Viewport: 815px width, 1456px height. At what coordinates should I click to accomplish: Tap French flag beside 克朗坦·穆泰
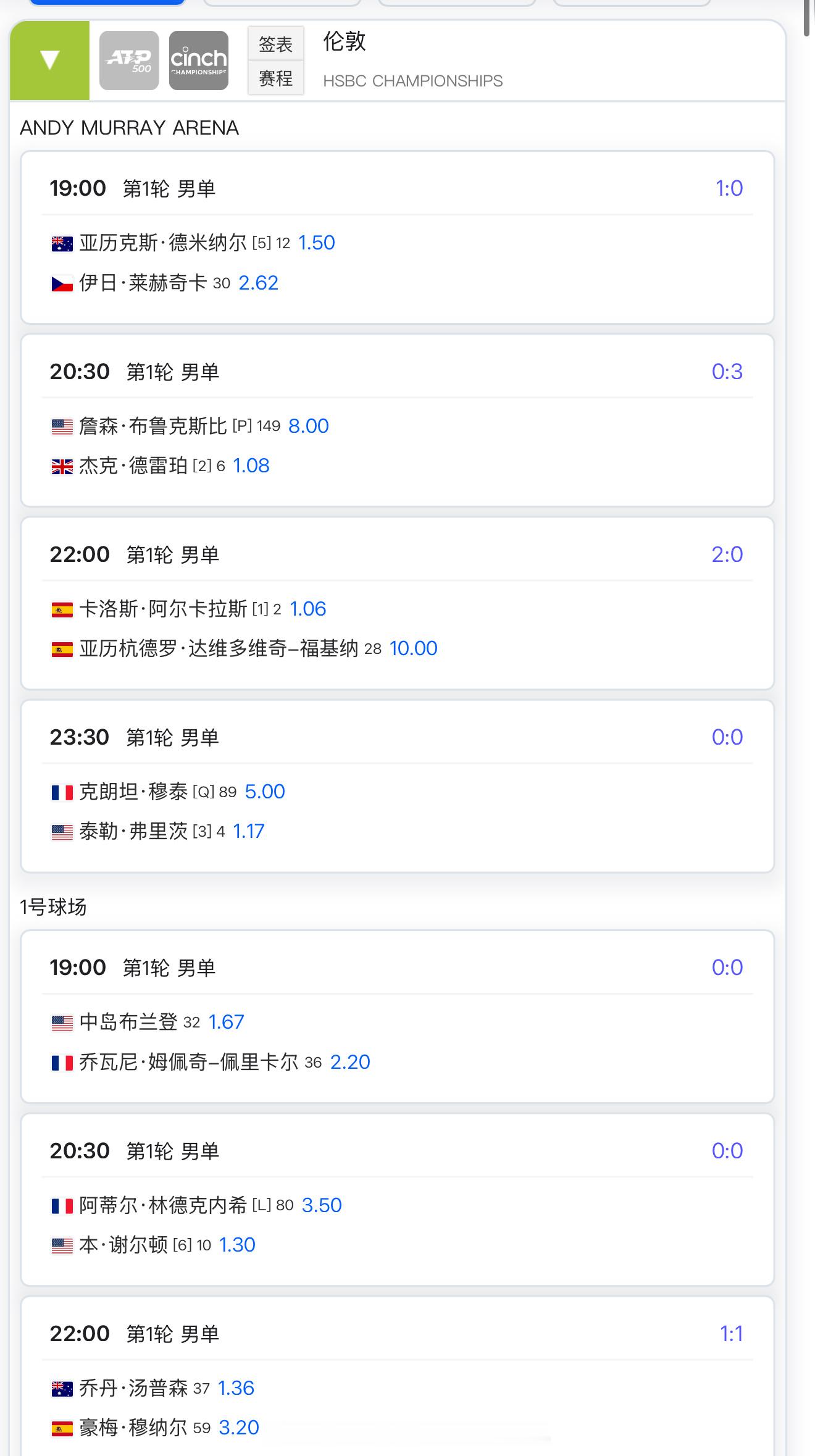(x=62, y=792)
